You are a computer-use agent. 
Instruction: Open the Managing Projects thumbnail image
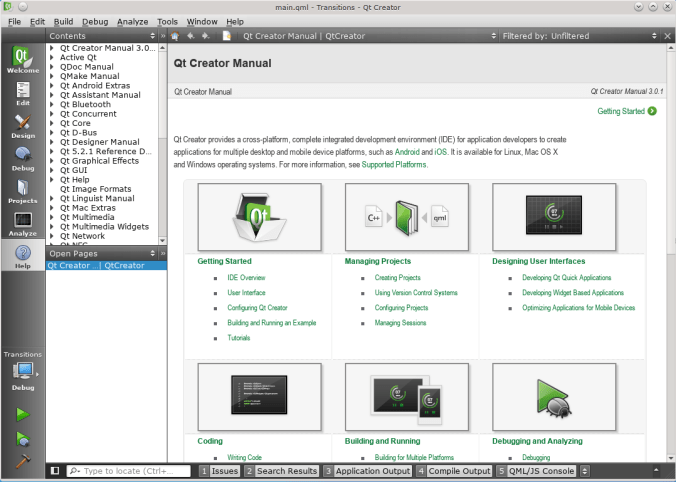click(x=407, y=217)
